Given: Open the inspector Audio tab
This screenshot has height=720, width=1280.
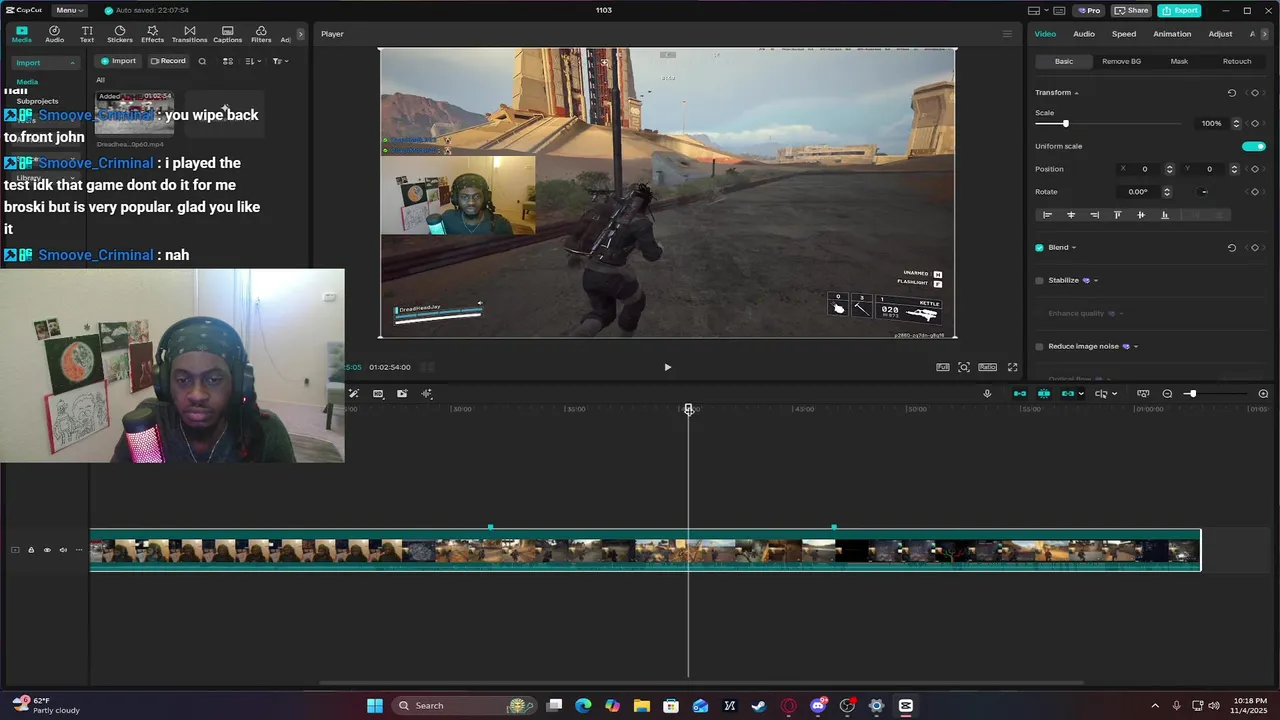Looking at the screenshot, I should tap(1084, 34).
